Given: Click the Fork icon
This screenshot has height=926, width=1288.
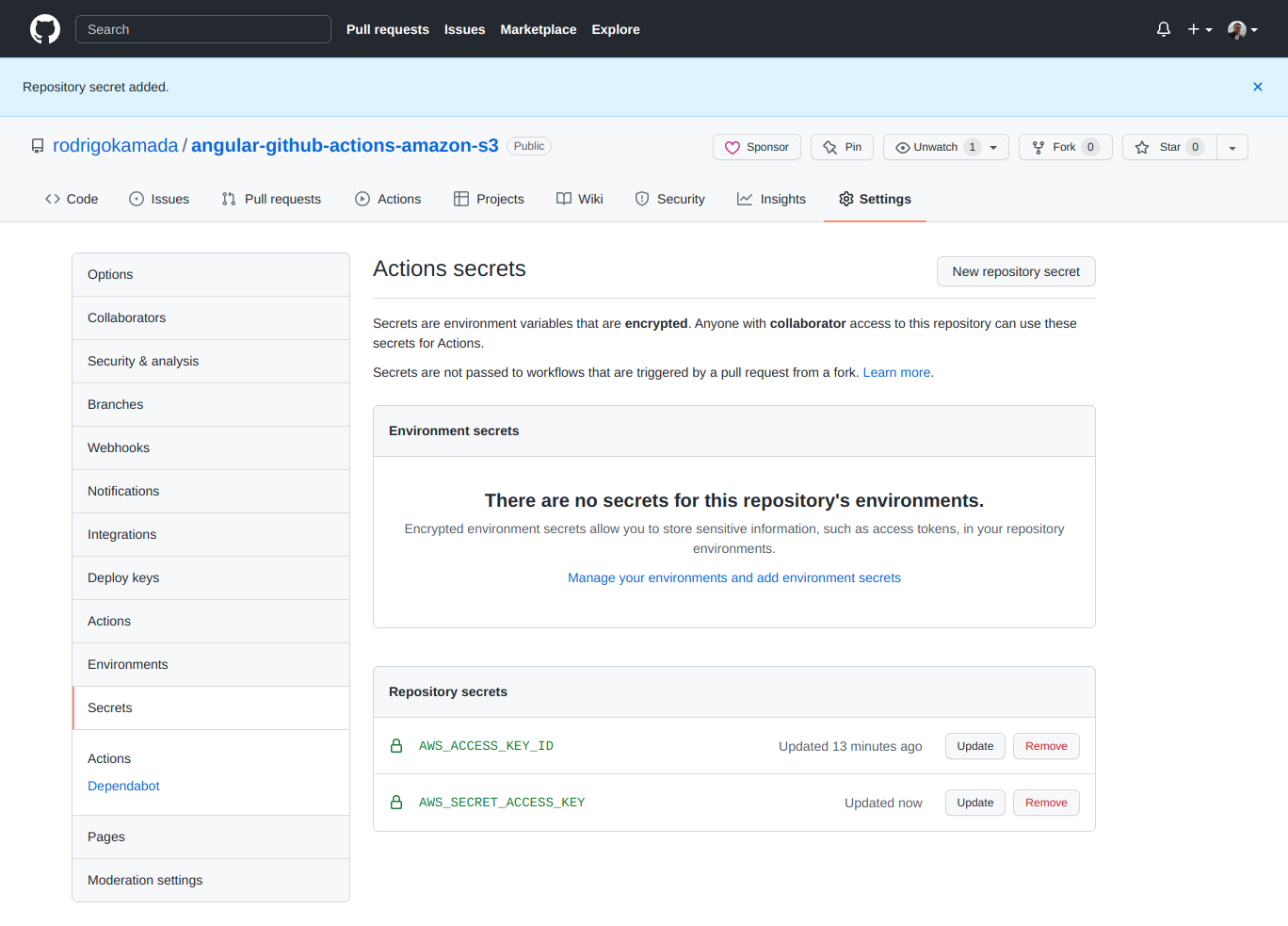Looking at the screenshot, I should coord(1037,147).
